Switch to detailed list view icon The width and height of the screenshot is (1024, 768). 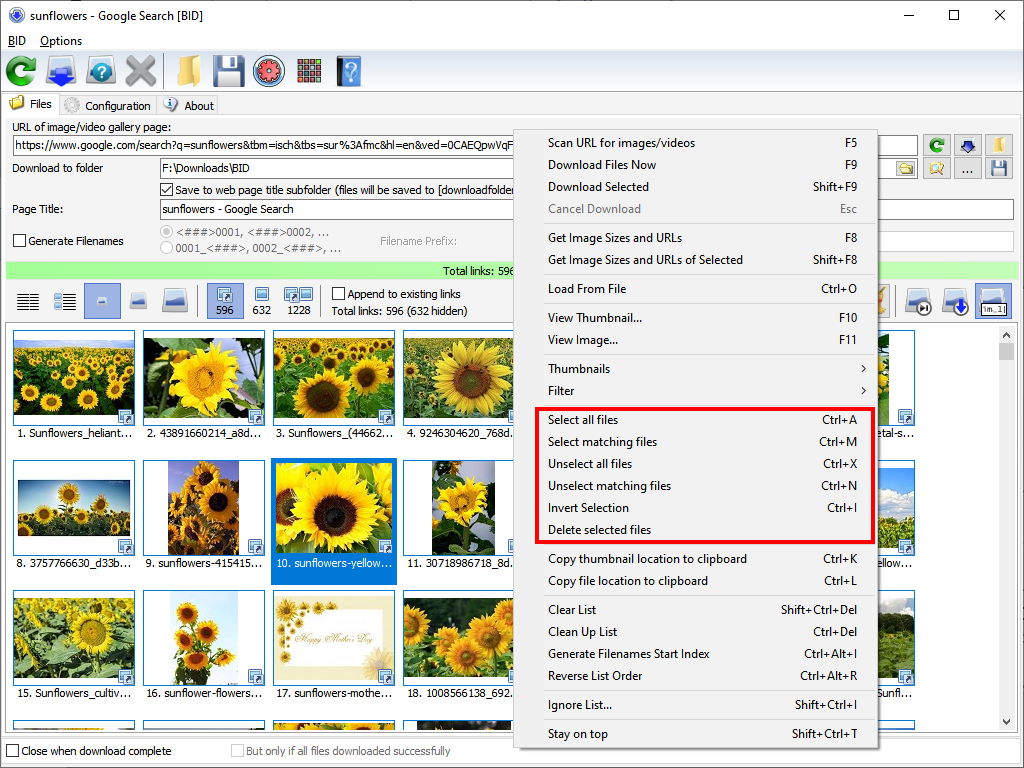click(65, 301)
